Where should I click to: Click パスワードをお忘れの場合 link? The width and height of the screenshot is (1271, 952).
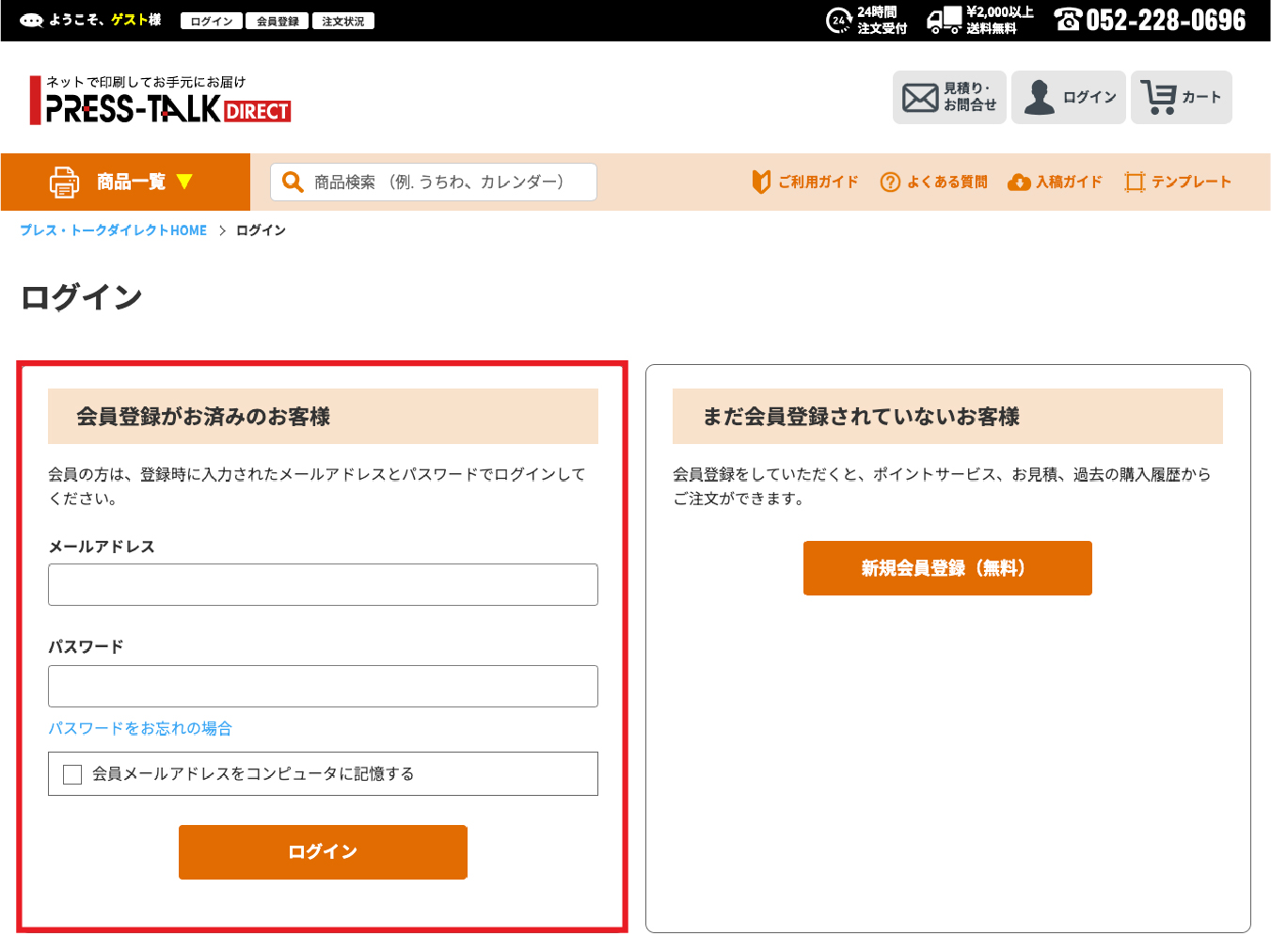pyautogui.click(x=140, y=728)
